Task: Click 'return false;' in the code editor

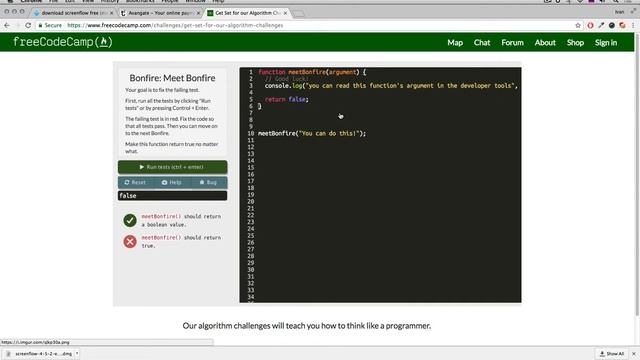Action: coord(287,99)
